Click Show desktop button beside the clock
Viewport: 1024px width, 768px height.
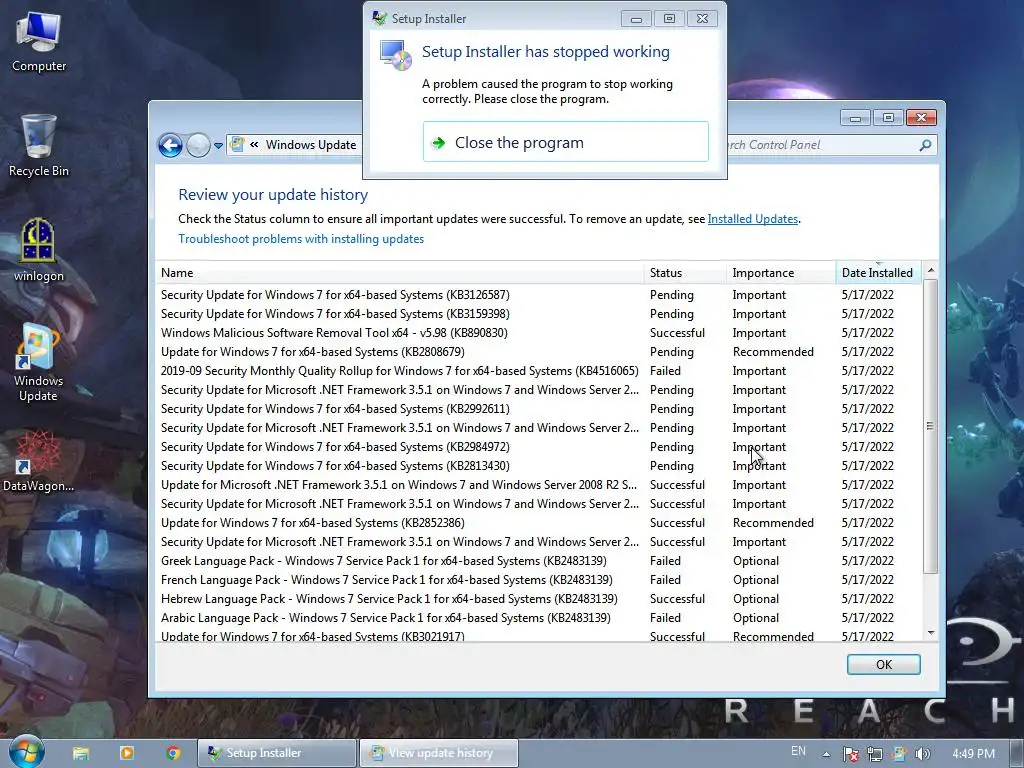point(1017,754)
